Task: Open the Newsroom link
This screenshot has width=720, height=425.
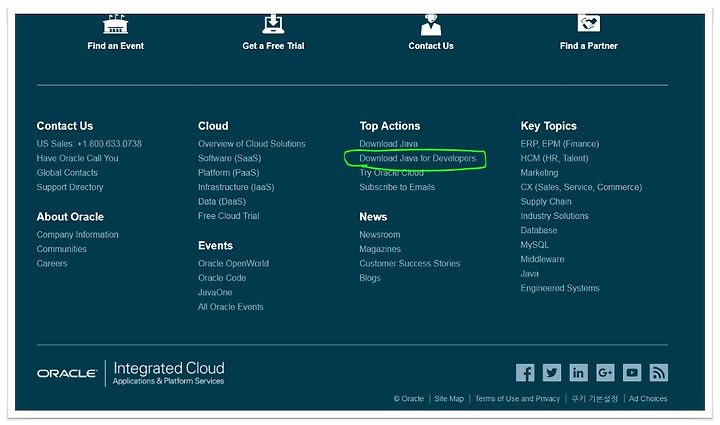Action: click(x=380, y=235)
